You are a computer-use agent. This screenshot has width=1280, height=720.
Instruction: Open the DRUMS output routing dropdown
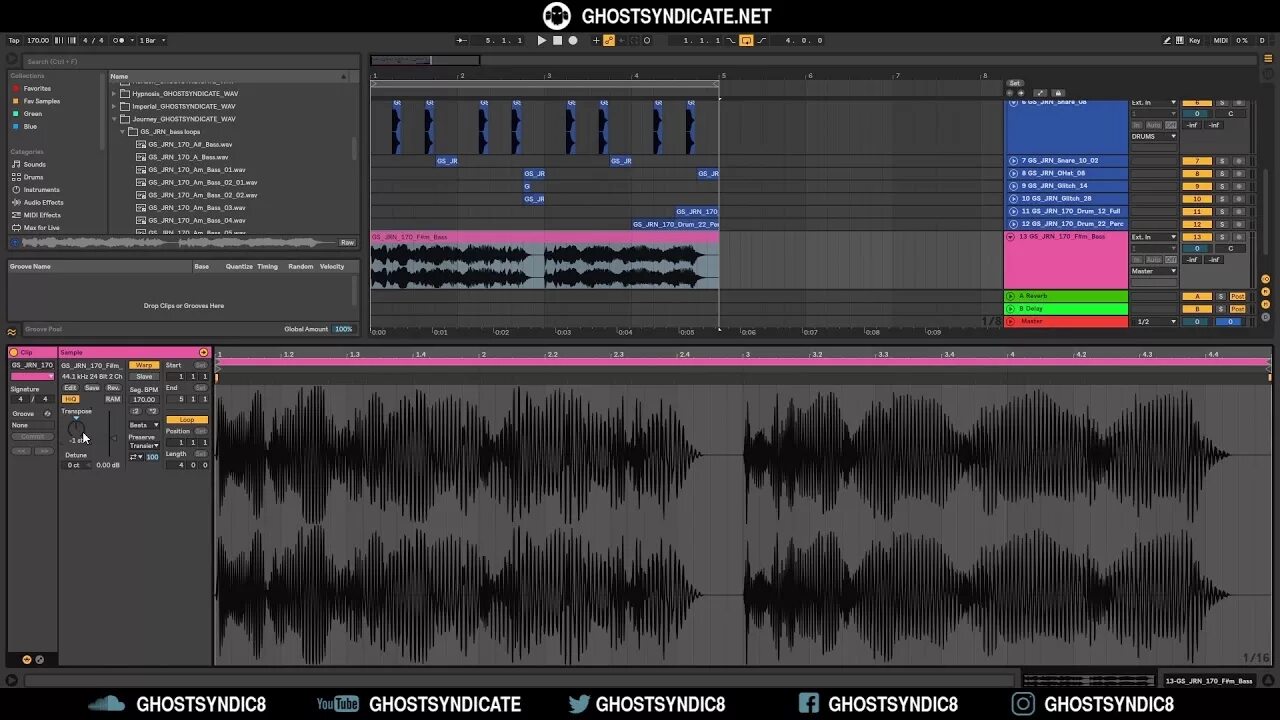pos(1155,136)
